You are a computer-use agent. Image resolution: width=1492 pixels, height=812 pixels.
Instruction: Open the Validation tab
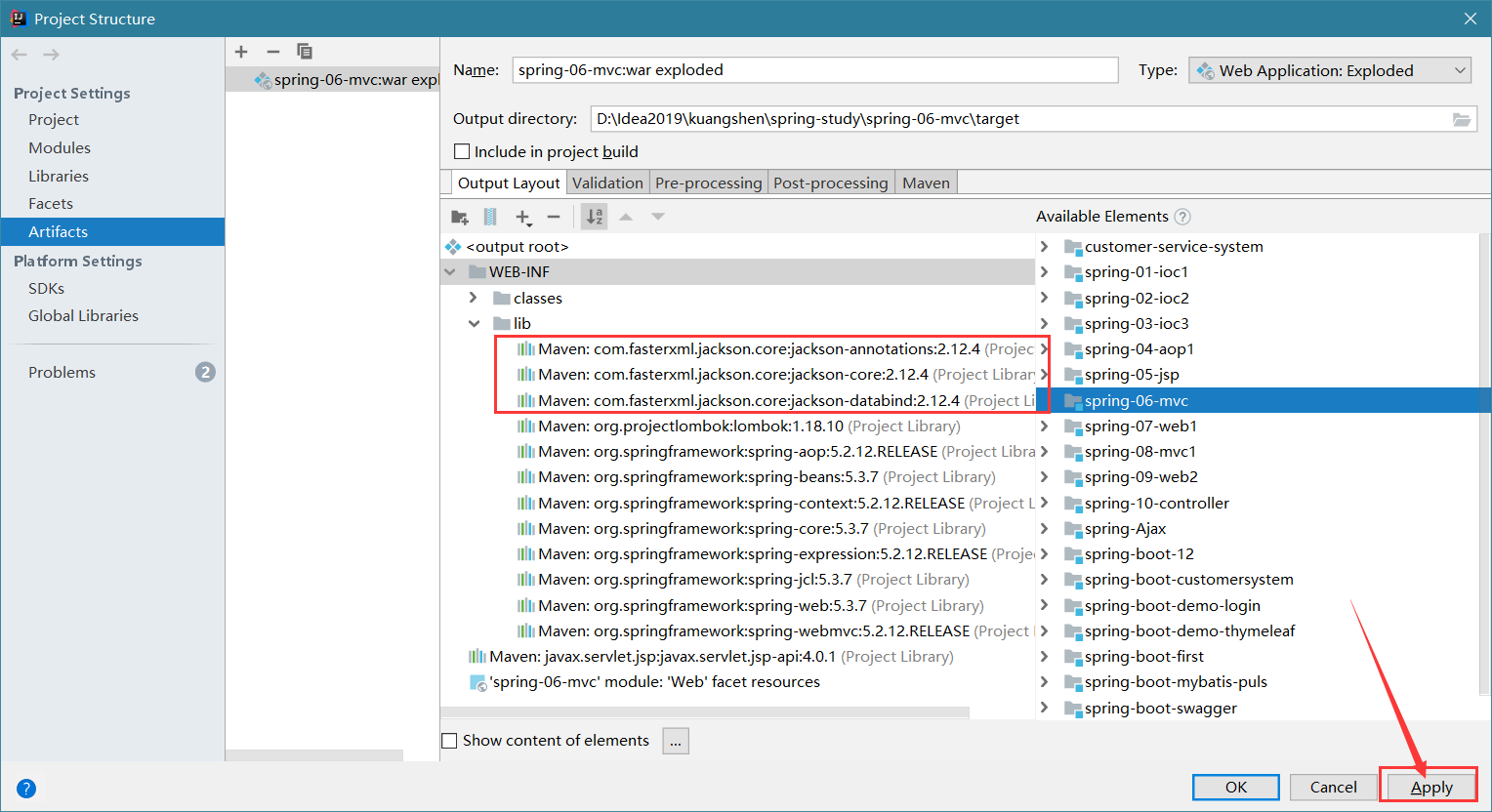(607, 182)
